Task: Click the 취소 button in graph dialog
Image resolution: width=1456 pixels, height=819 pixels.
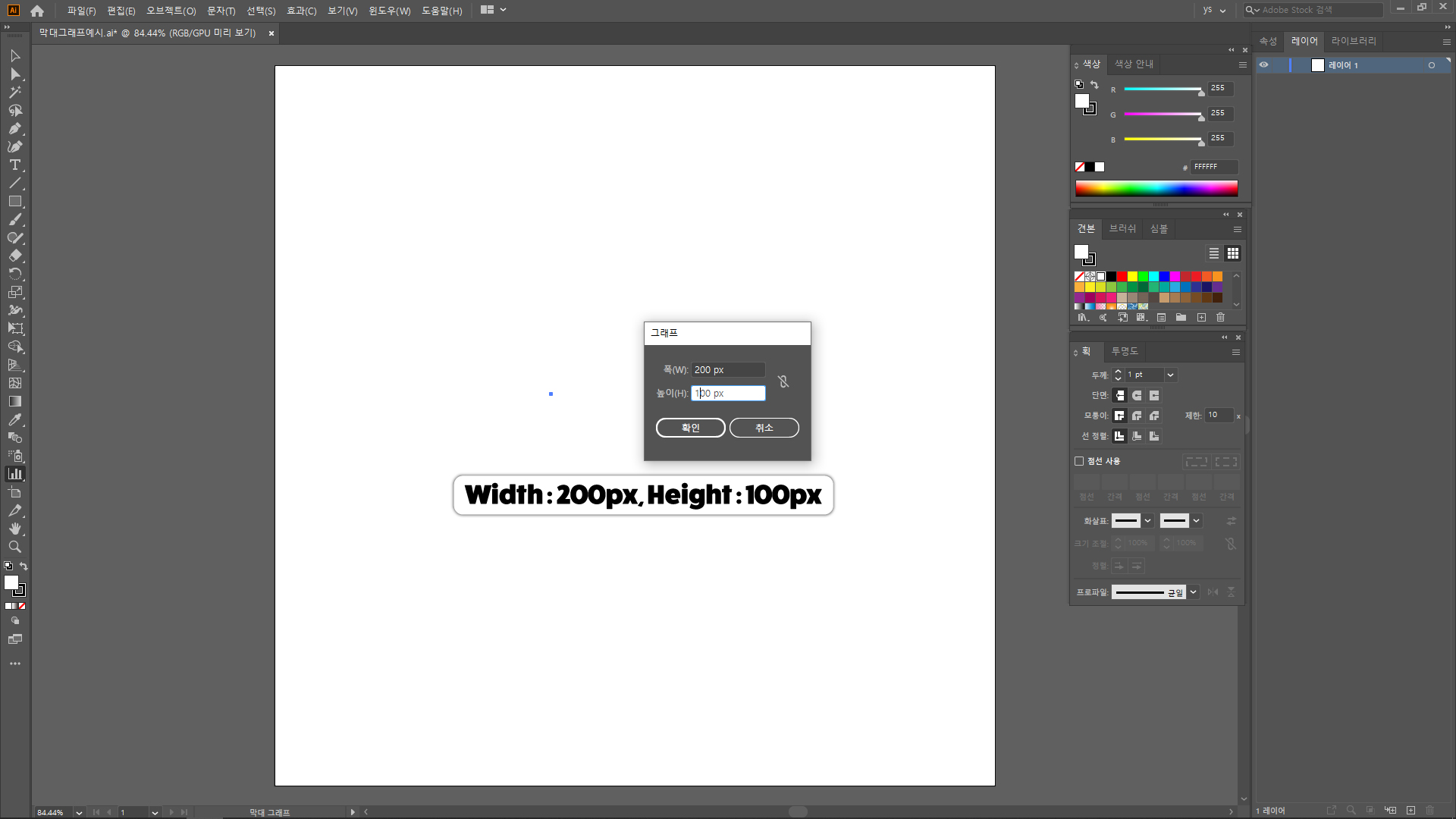Action: point(764,428)
